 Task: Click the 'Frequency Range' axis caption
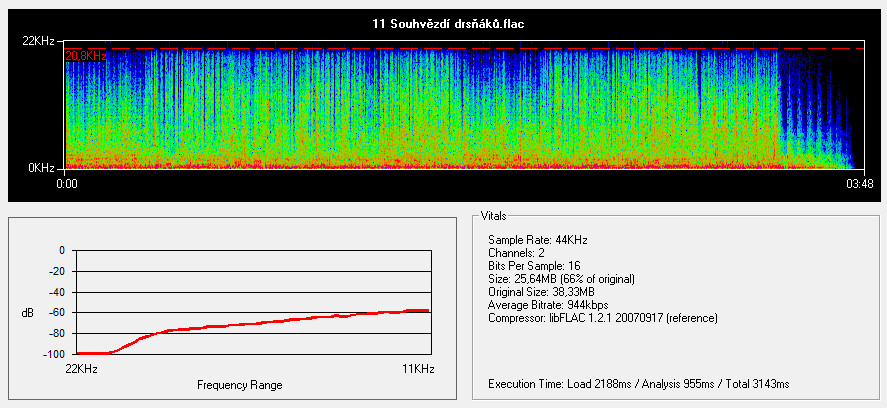[x=239, y=385]
